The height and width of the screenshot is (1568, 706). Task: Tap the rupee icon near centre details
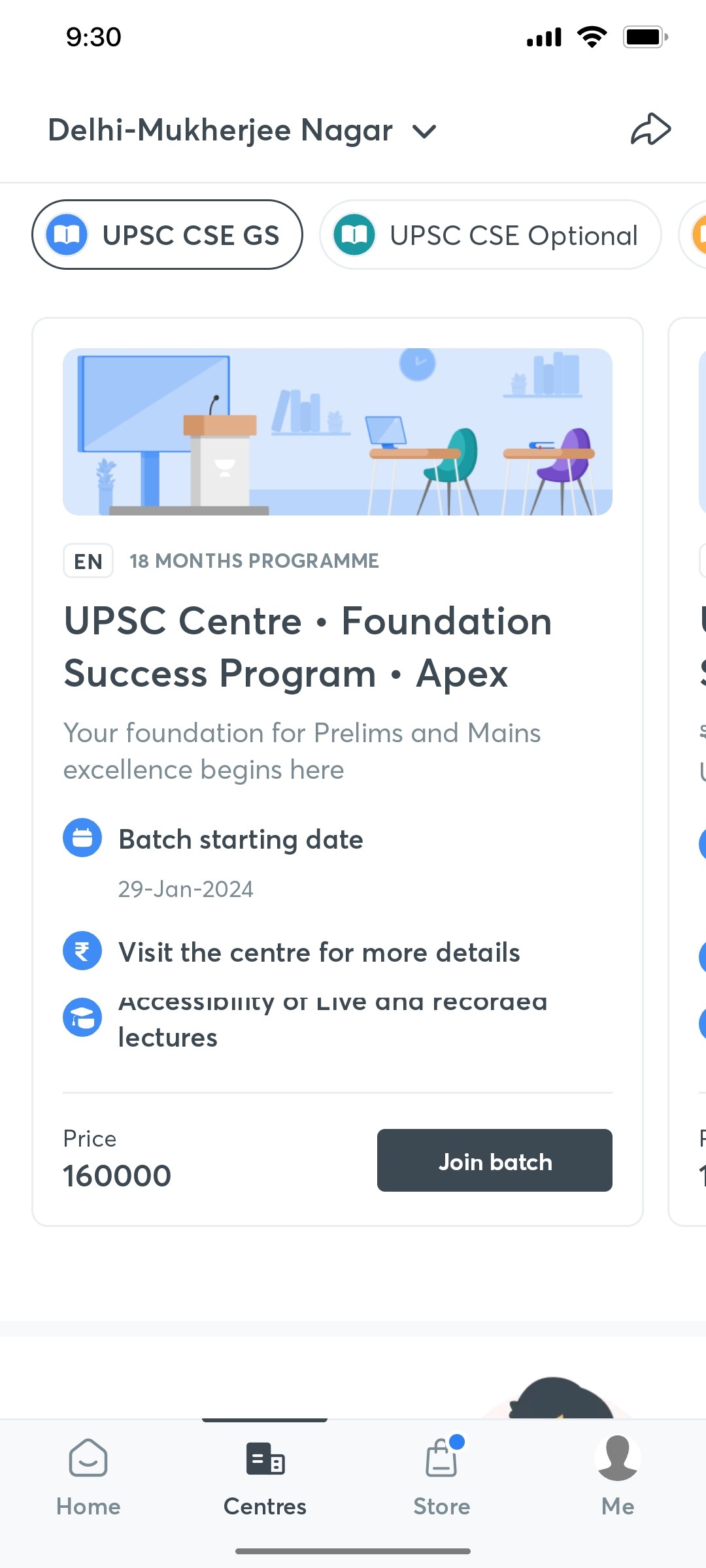[82, 951]
